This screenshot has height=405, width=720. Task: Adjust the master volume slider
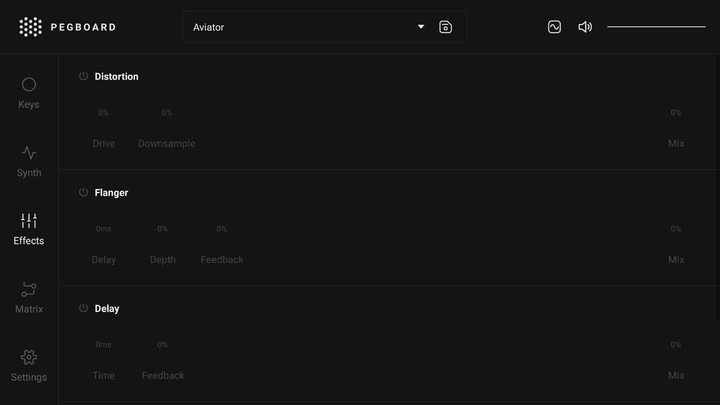pyautogui.click(x=656, y=27)
